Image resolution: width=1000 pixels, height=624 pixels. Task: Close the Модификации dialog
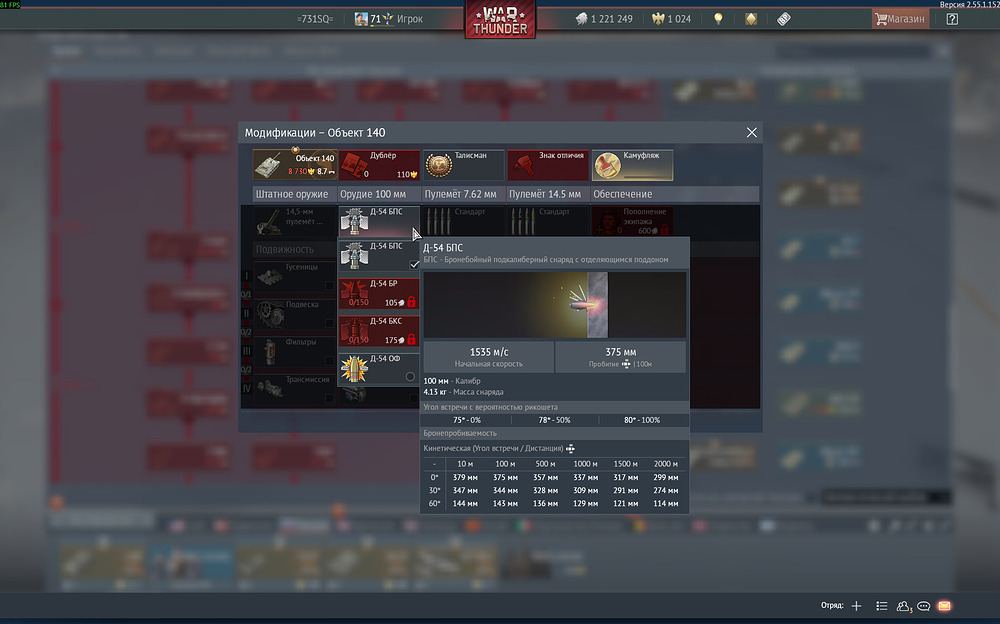pos(752,132)
